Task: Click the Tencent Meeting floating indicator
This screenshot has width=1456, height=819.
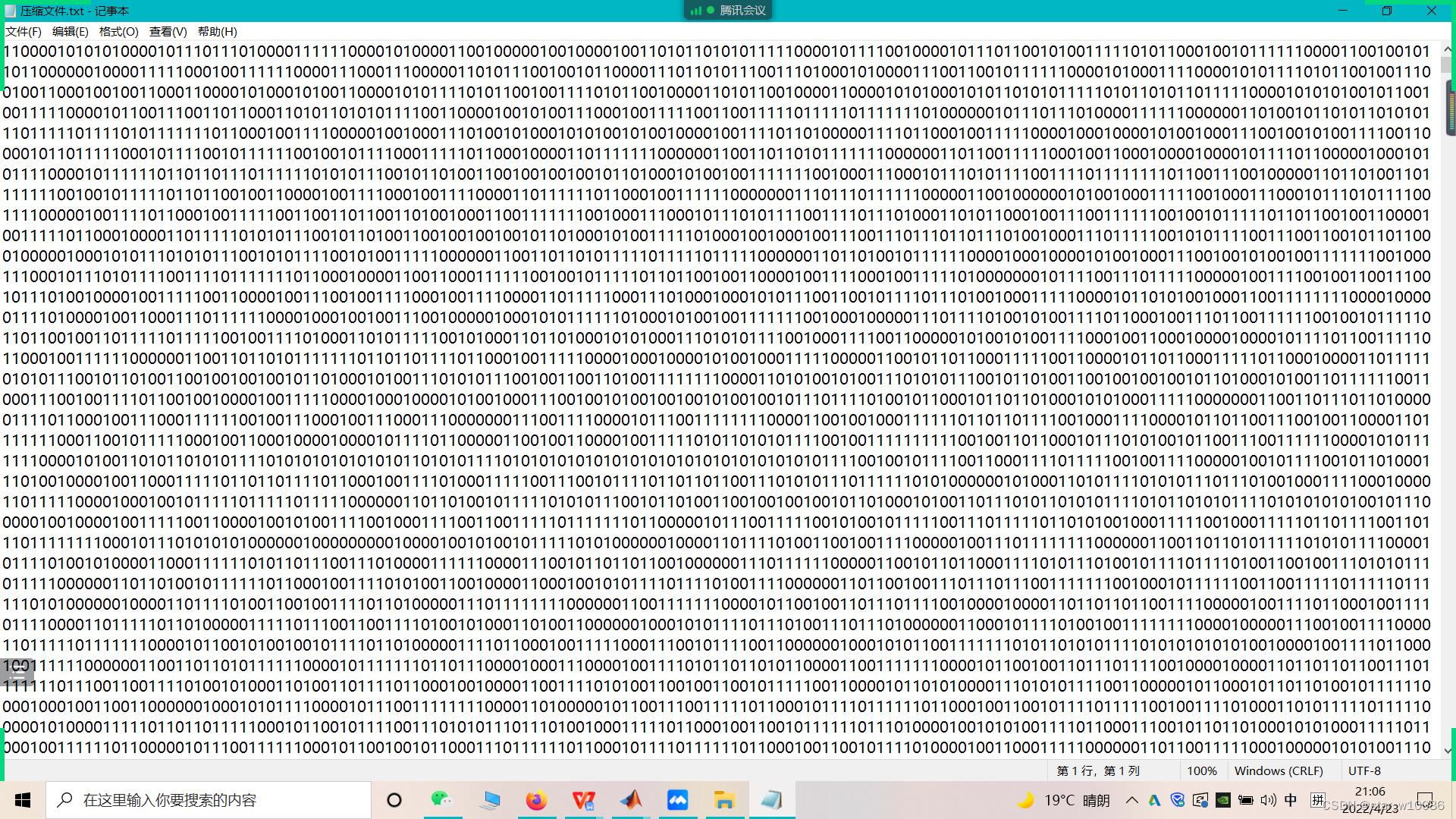Action: click(728, 10)
